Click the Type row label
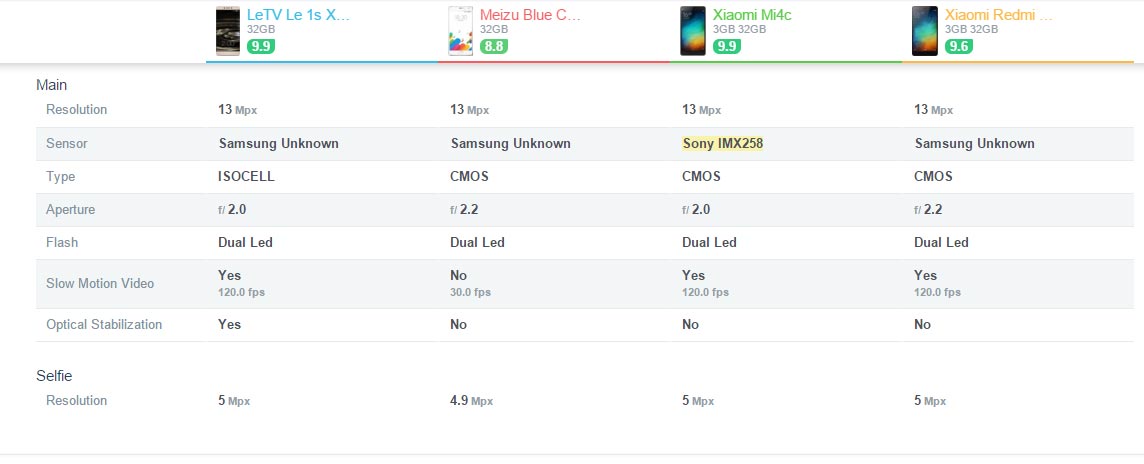This screenshot has height=464, width=1144. click(x=61, y=177)
